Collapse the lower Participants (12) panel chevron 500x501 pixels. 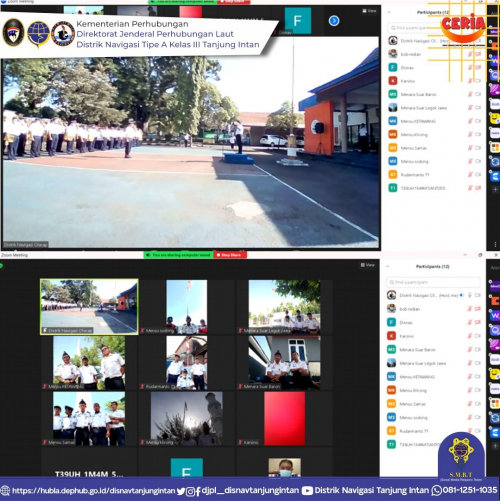[388, 266]
